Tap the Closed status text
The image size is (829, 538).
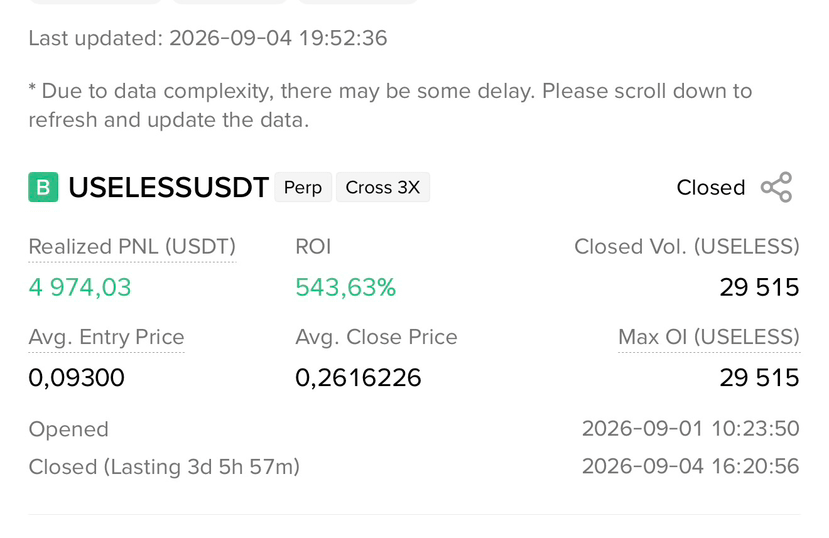[x=711, y=188]
